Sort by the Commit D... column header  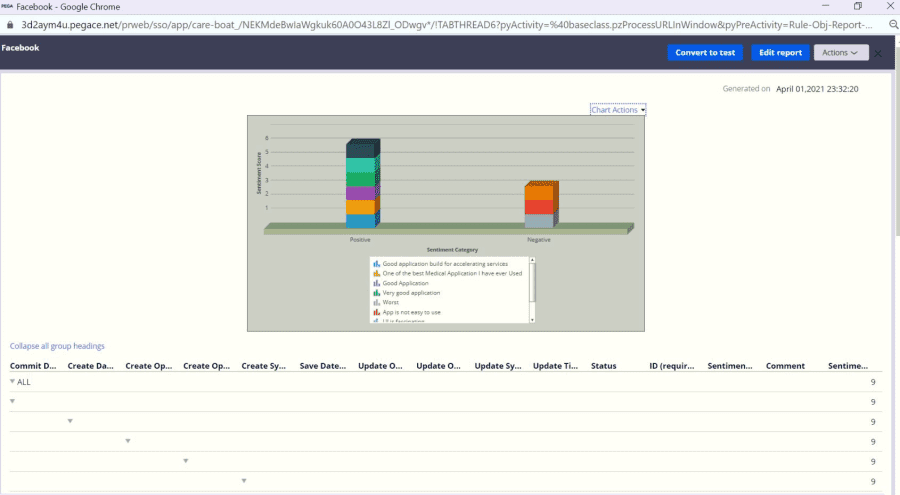click(33, 366)
